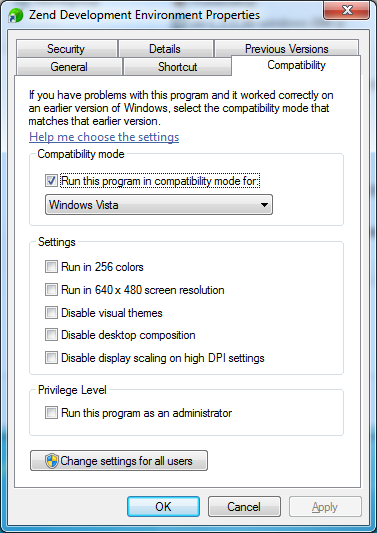Uncheck Run in compatibility mode checkbox
Screen dimensions: 377x533
pos(51,180)
